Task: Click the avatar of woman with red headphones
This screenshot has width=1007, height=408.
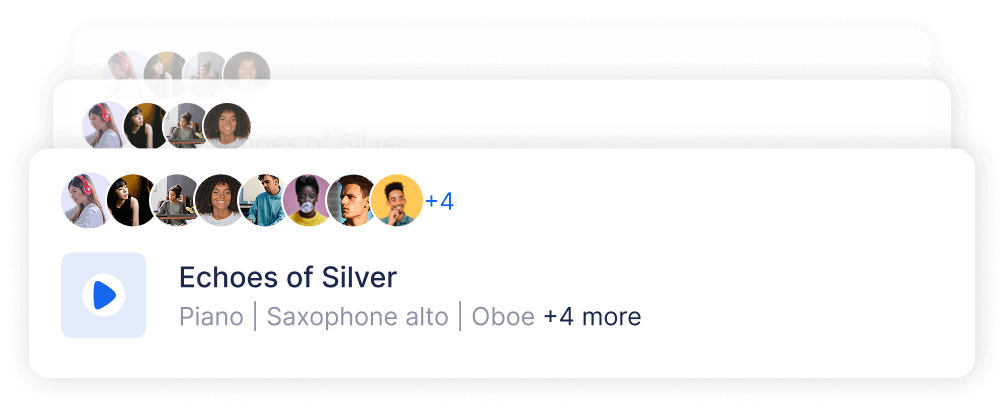Action: point(86,200)
